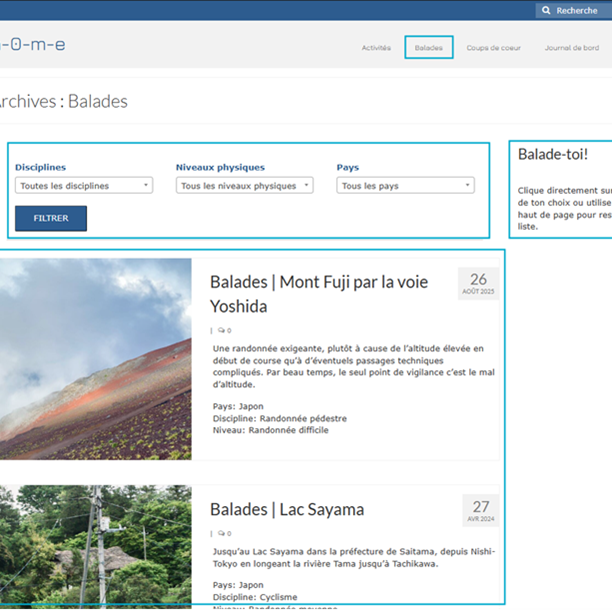Click "Pays: Japon" under Mont Fuji

(238, 406)
